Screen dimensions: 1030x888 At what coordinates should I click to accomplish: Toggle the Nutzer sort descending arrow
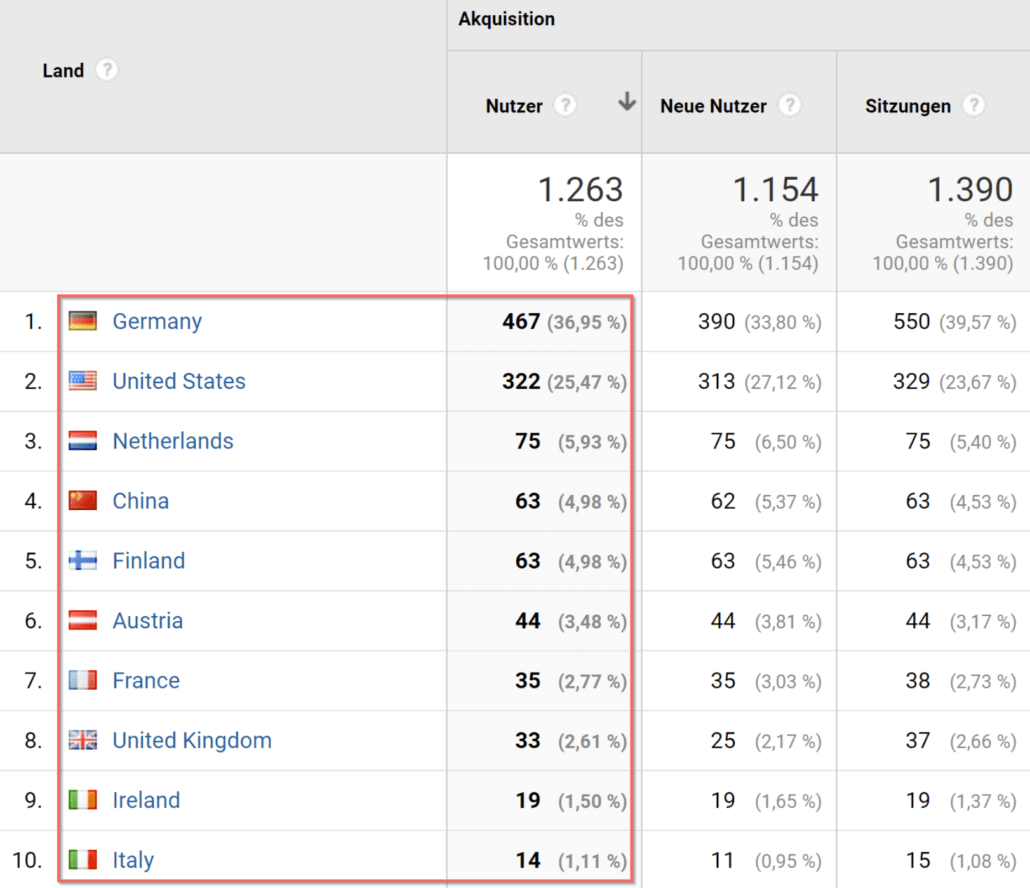point(627,102)
